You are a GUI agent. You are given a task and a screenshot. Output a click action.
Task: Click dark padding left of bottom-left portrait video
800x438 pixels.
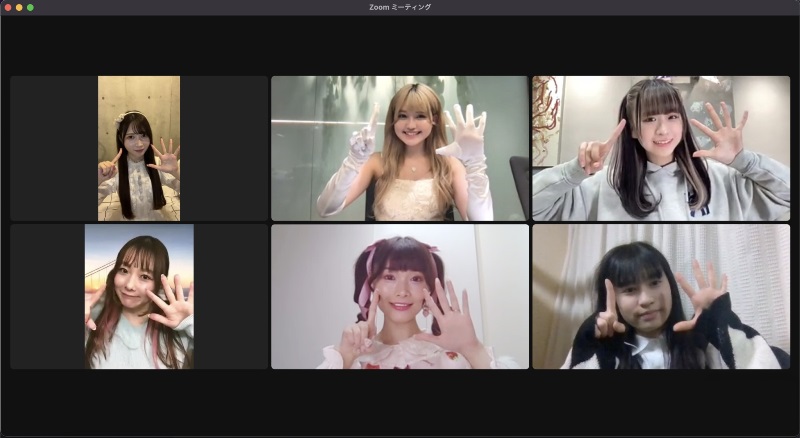(x=47, y=296)
